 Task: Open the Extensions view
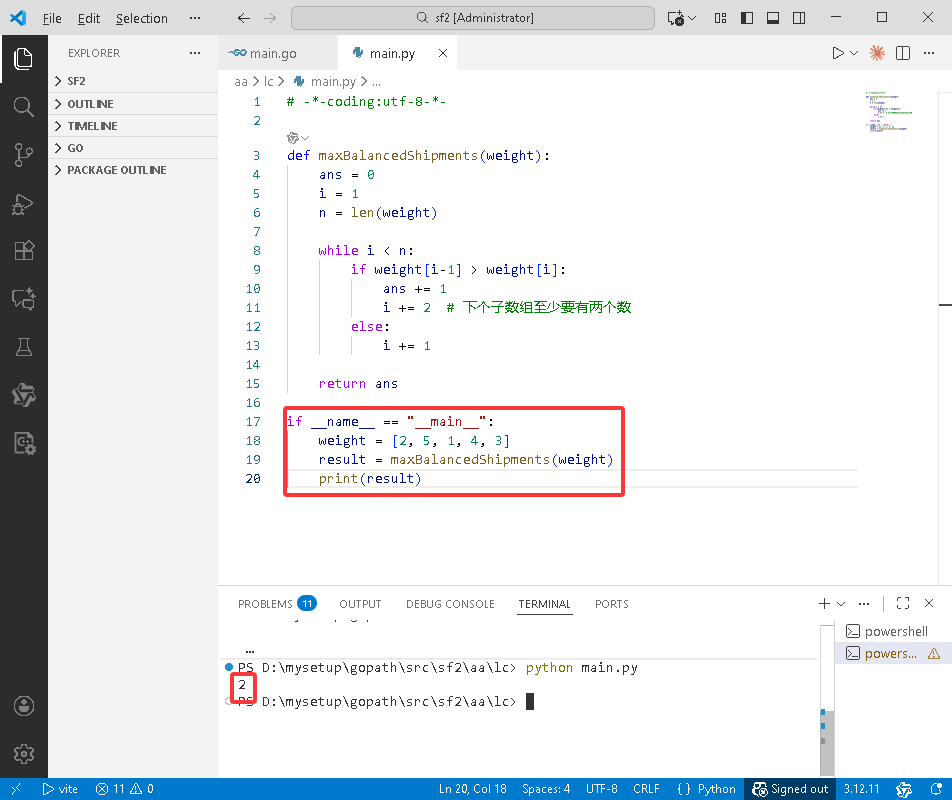coord(23,251)
